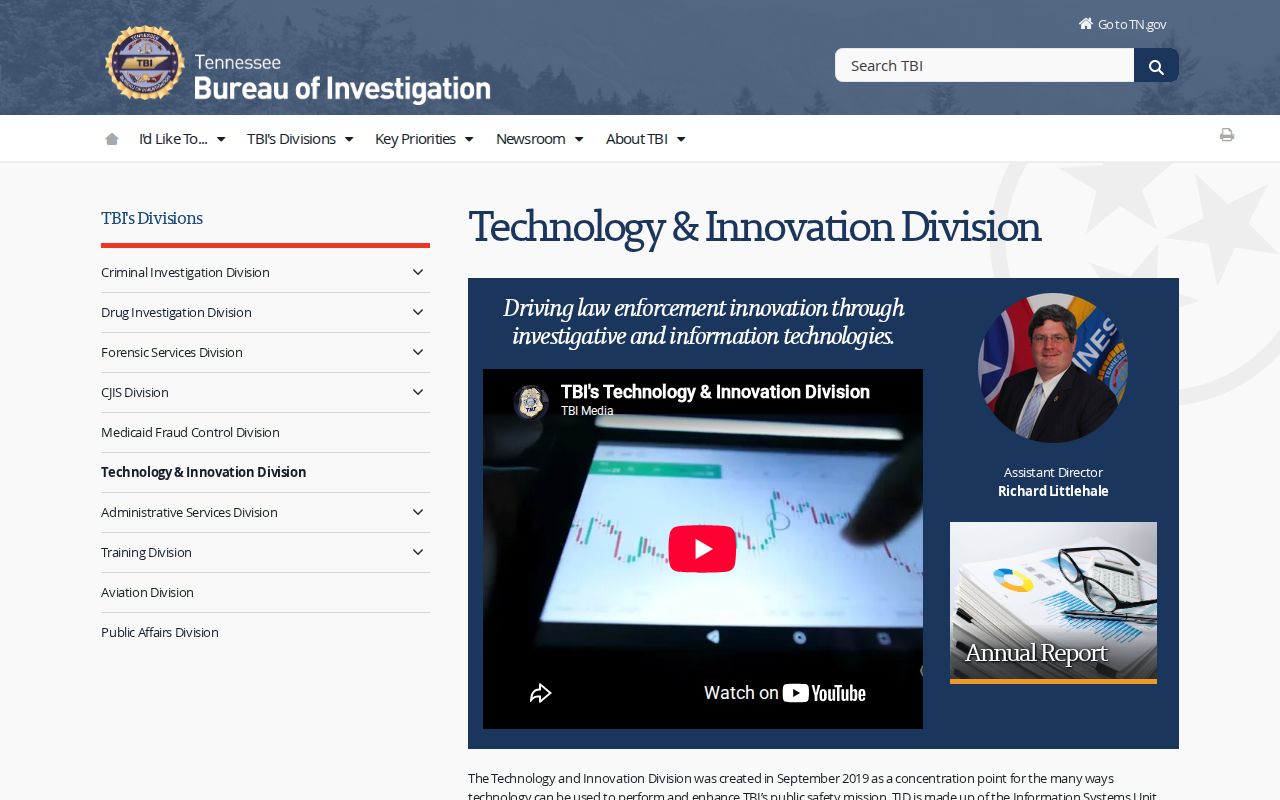Open Criminal Investigation Division link
1280x800 pixels.
pyautogui.click(x=185, y=272)
